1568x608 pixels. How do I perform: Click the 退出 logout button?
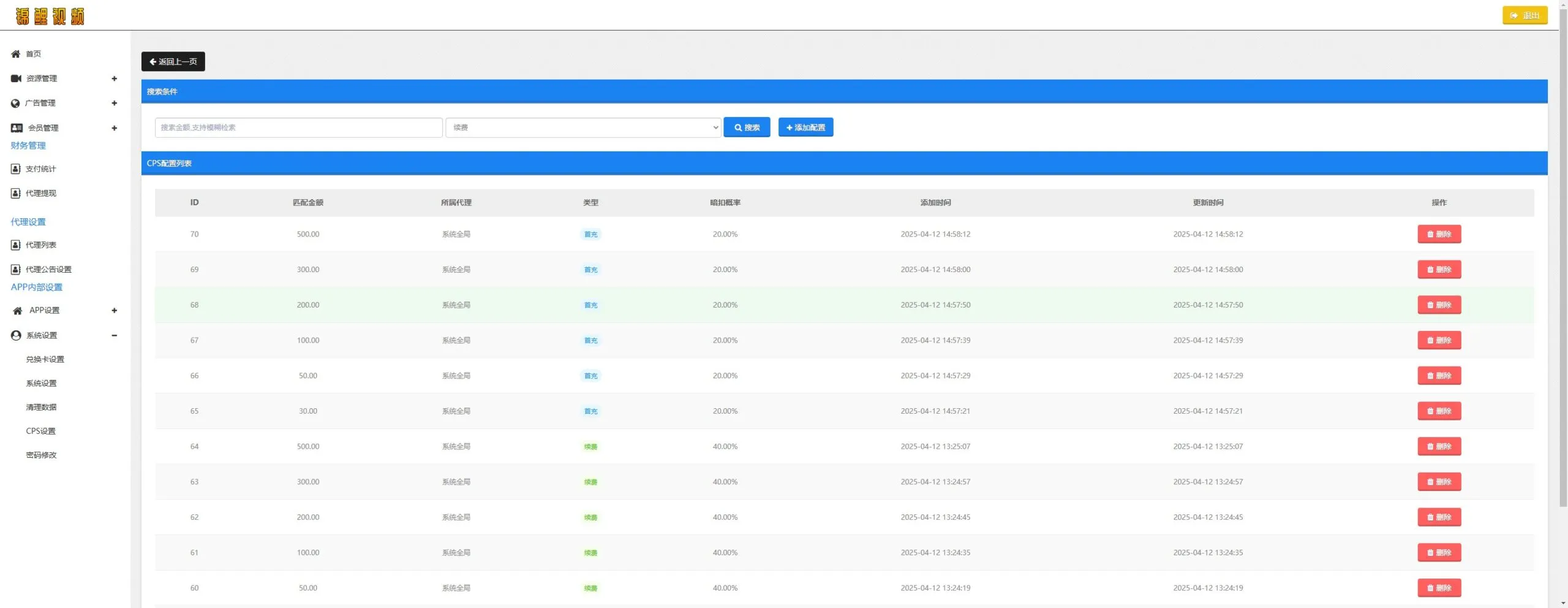tap(1525, 15)
